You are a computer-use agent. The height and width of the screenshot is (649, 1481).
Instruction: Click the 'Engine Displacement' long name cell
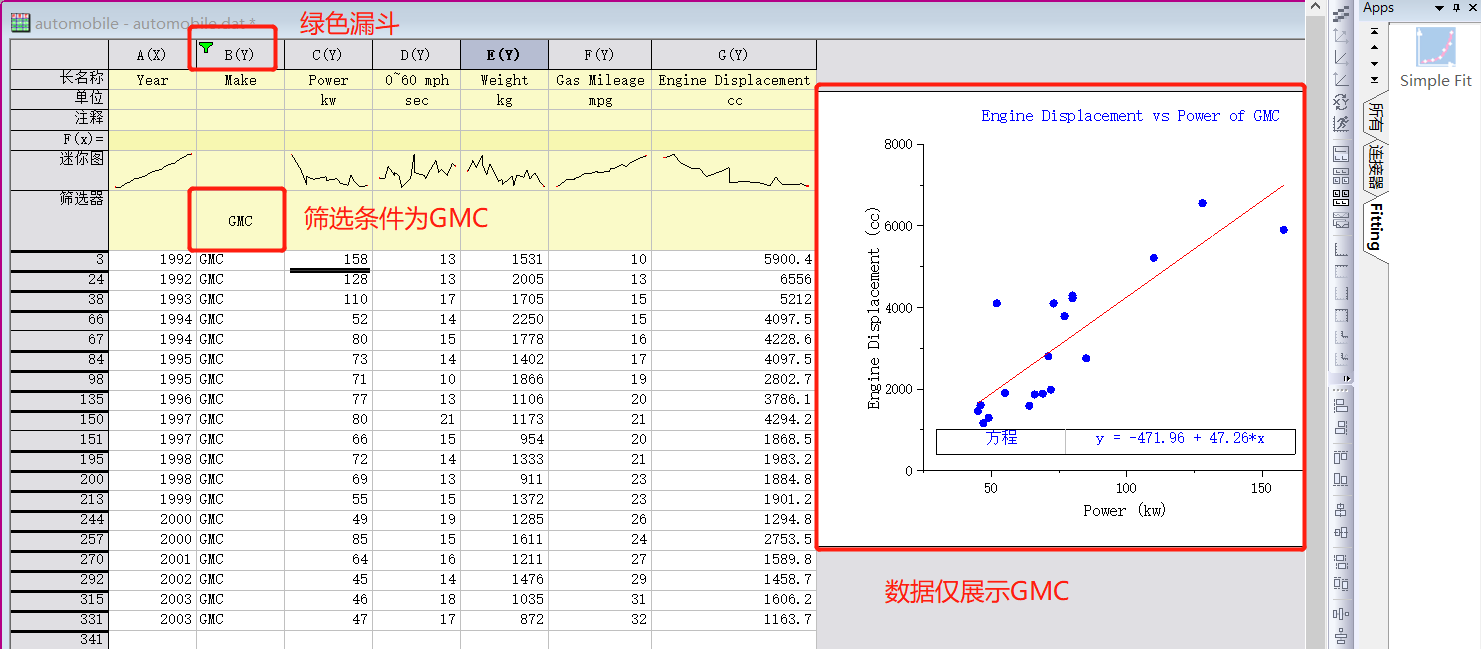(734, 80)
